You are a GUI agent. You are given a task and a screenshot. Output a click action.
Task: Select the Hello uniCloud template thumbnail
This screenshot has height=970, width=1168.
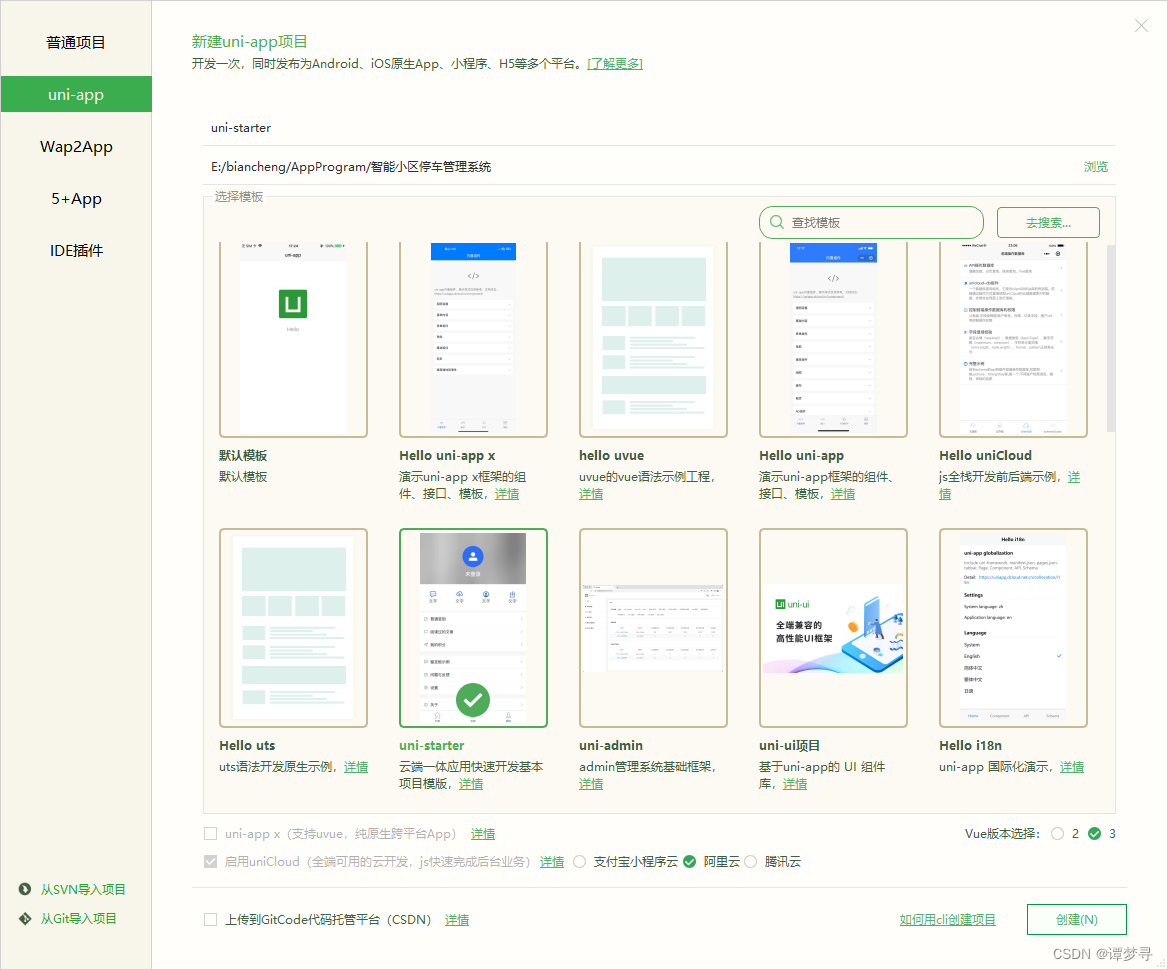point(1013,339)
